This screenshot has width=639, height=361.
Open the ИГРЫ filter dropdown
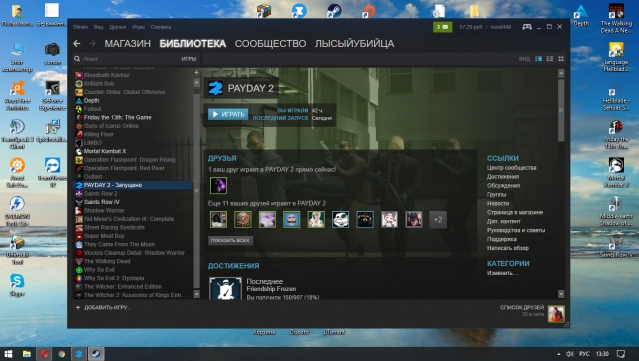pyautogui.click(x=189, y=59)
